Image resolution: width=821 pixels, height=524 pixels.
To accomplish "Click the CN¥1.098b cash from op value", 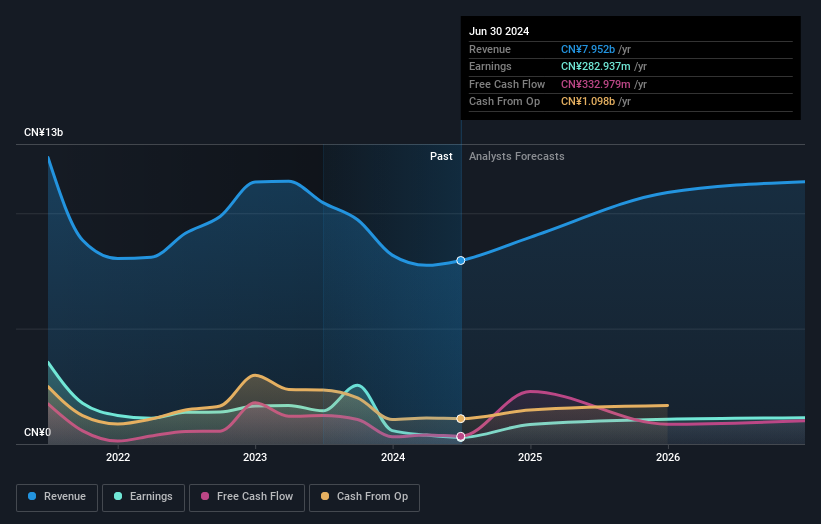I will tap(588, 102).
